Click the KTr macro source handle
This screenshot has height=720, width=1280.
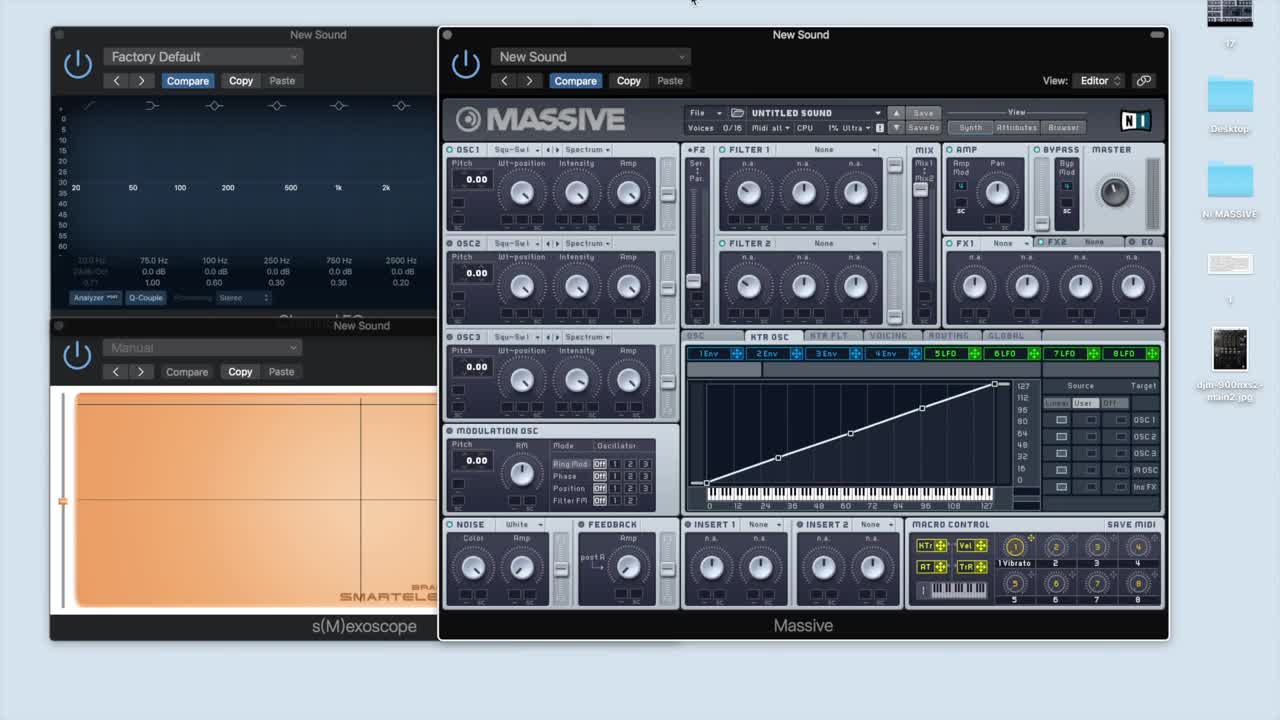[x=940, y=546]
